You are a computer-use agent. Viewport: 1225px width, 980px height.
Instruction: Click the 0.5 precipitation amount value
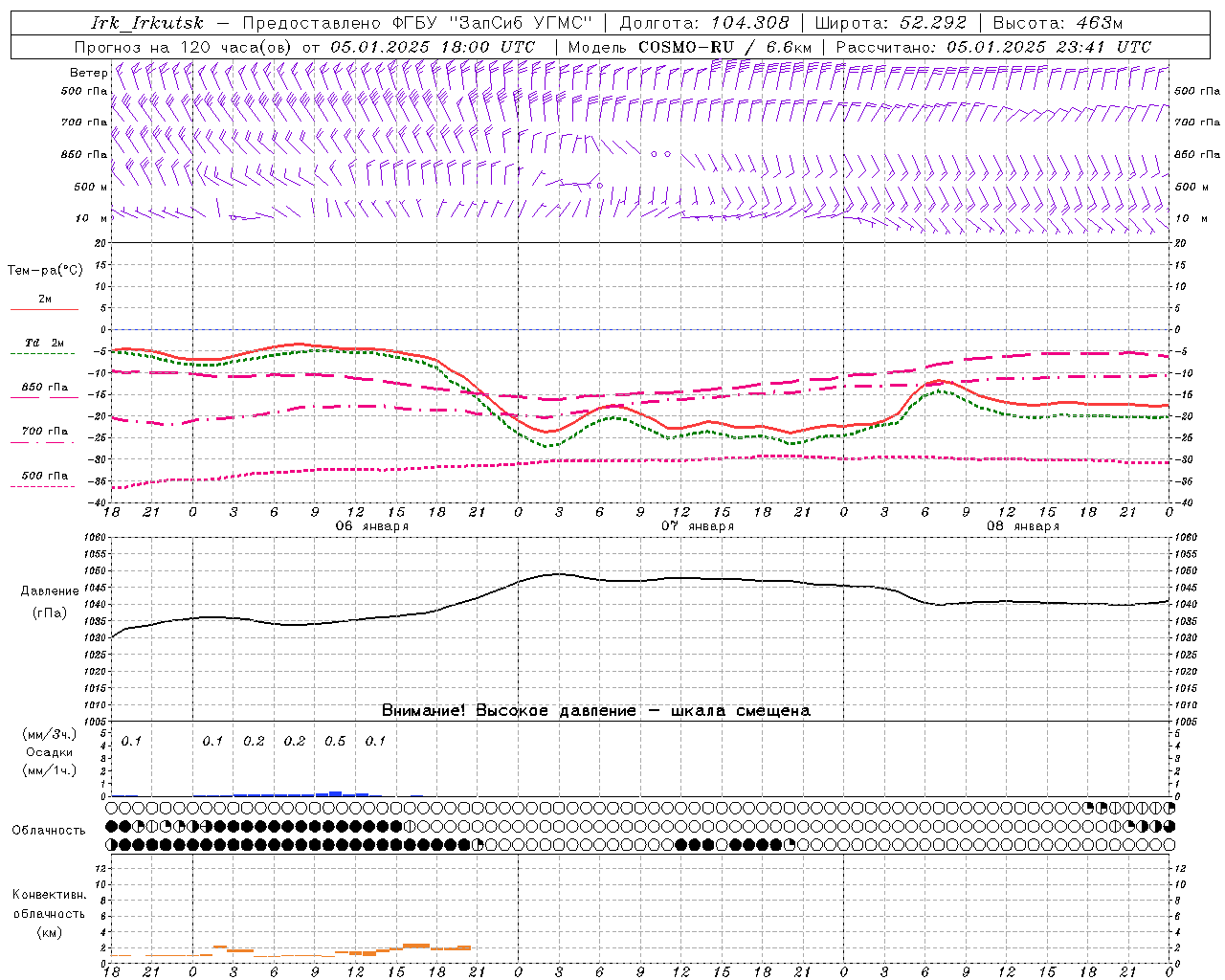click(335, 742)
